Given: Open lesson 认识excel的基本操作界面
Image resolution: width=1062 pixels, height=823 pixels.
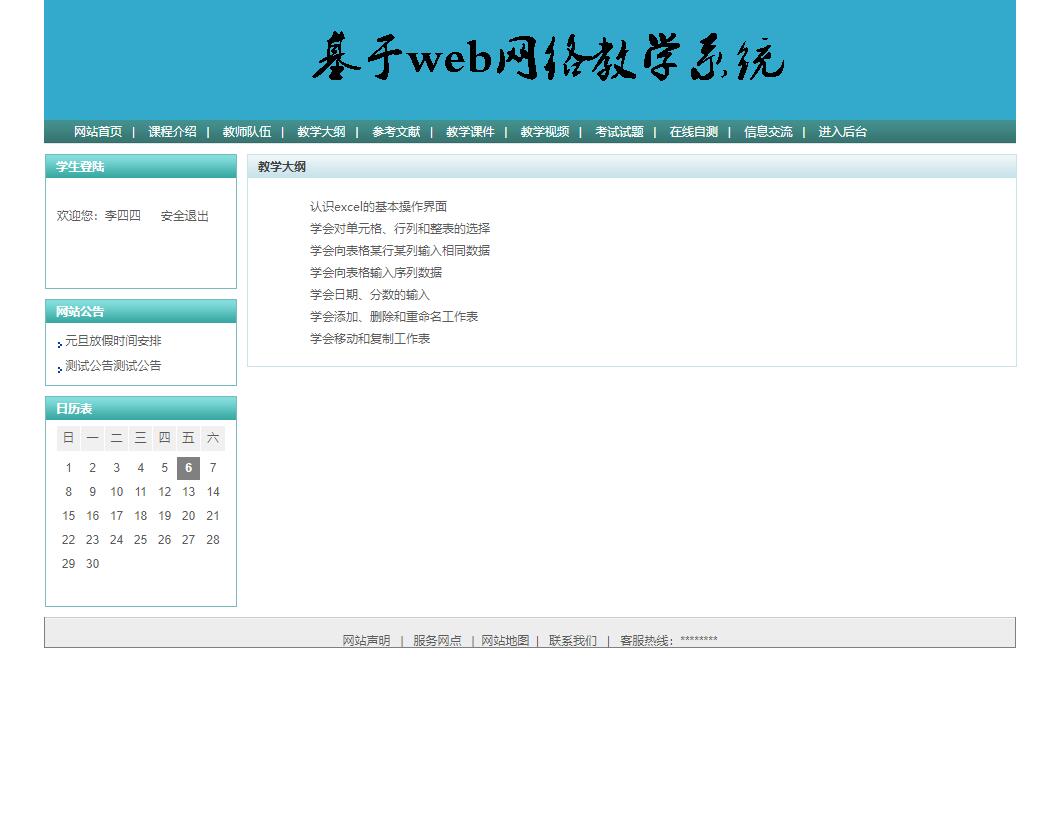Looking at the screenshot, I should coord(378,206).
